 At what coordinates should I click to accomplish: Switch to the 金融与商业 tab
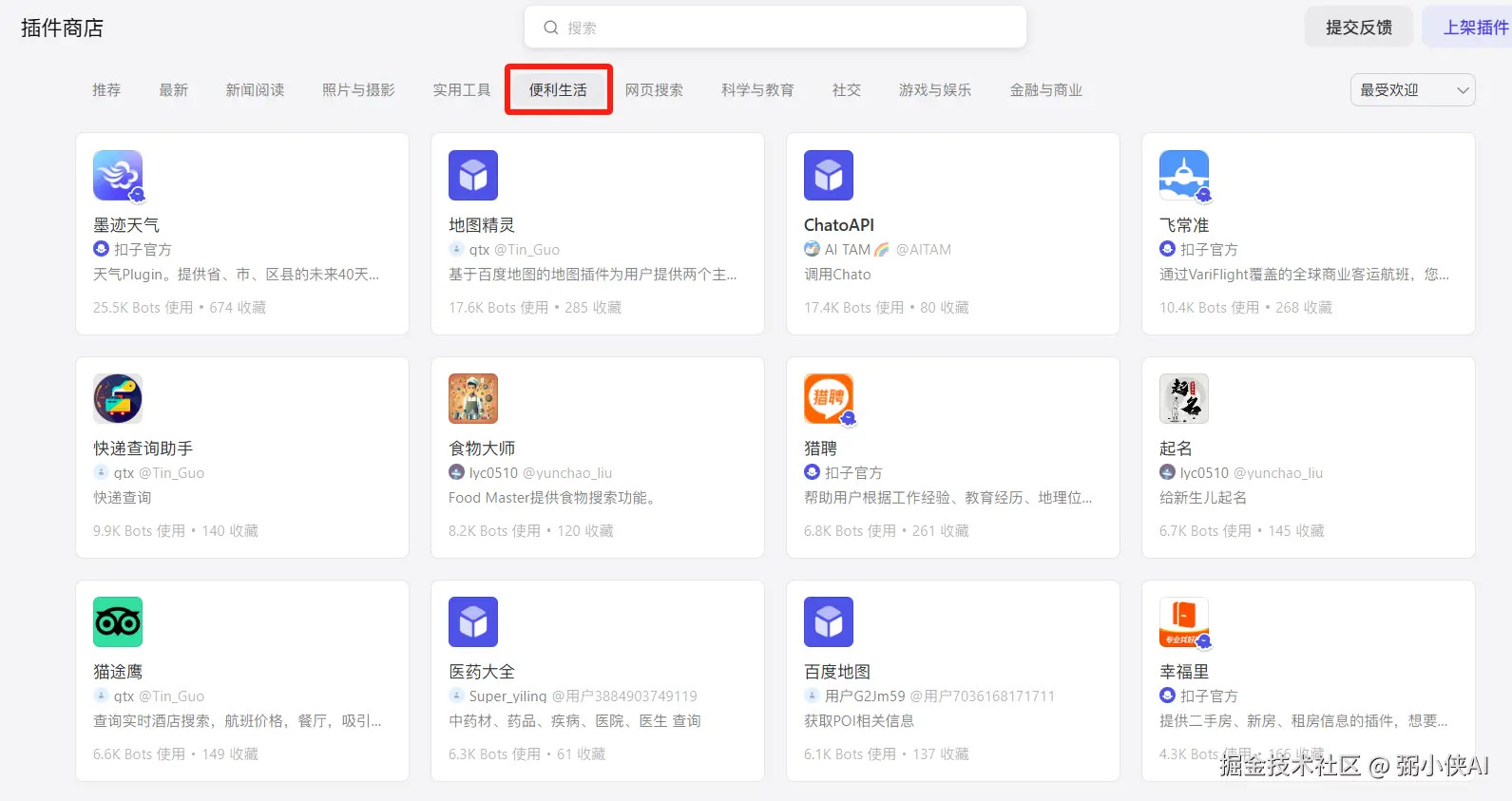[x=1046, y=90]
